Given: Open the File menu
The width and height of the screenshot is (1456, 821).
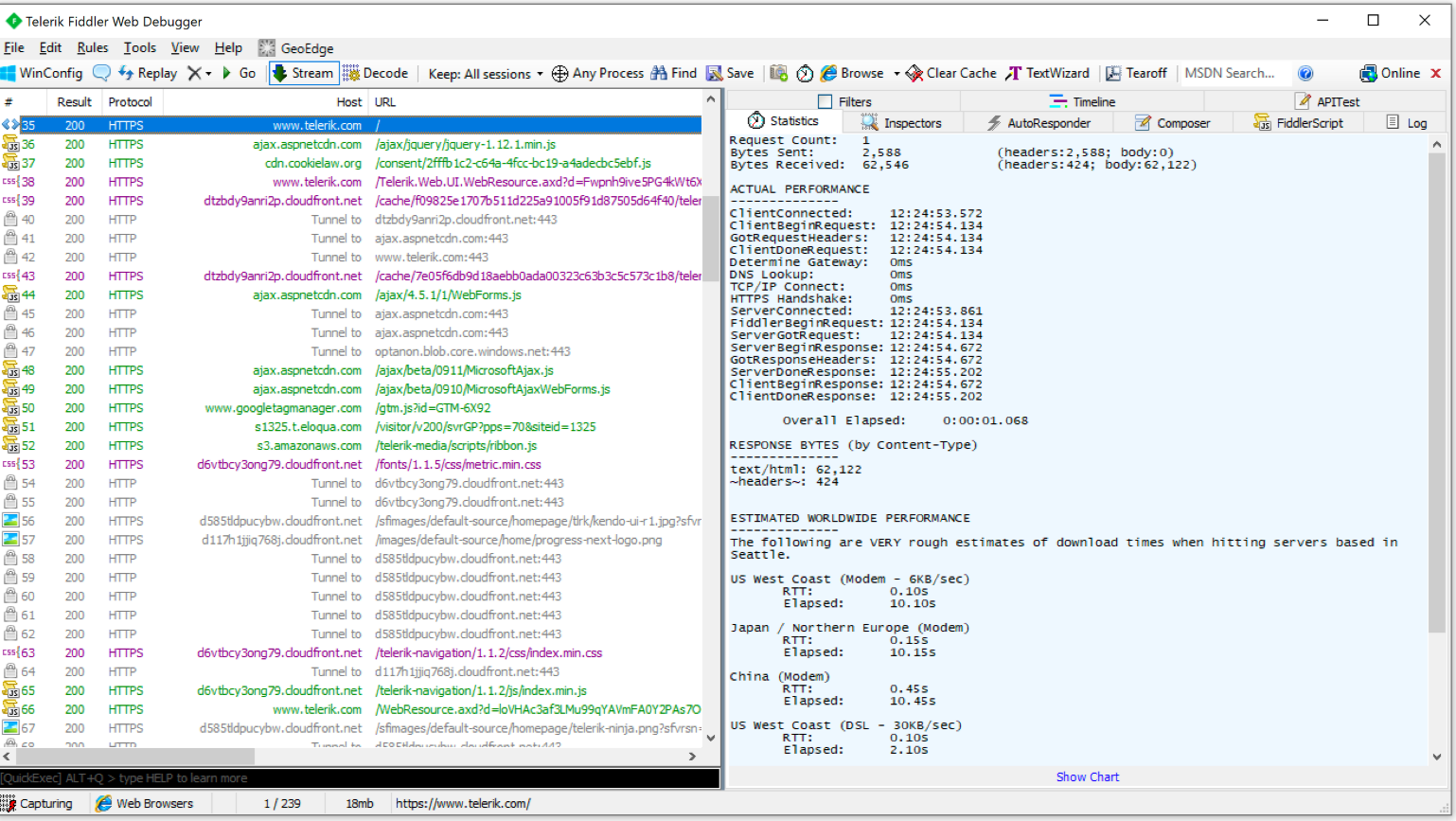Looking at the screenshot, I should [x=14, y=47].
